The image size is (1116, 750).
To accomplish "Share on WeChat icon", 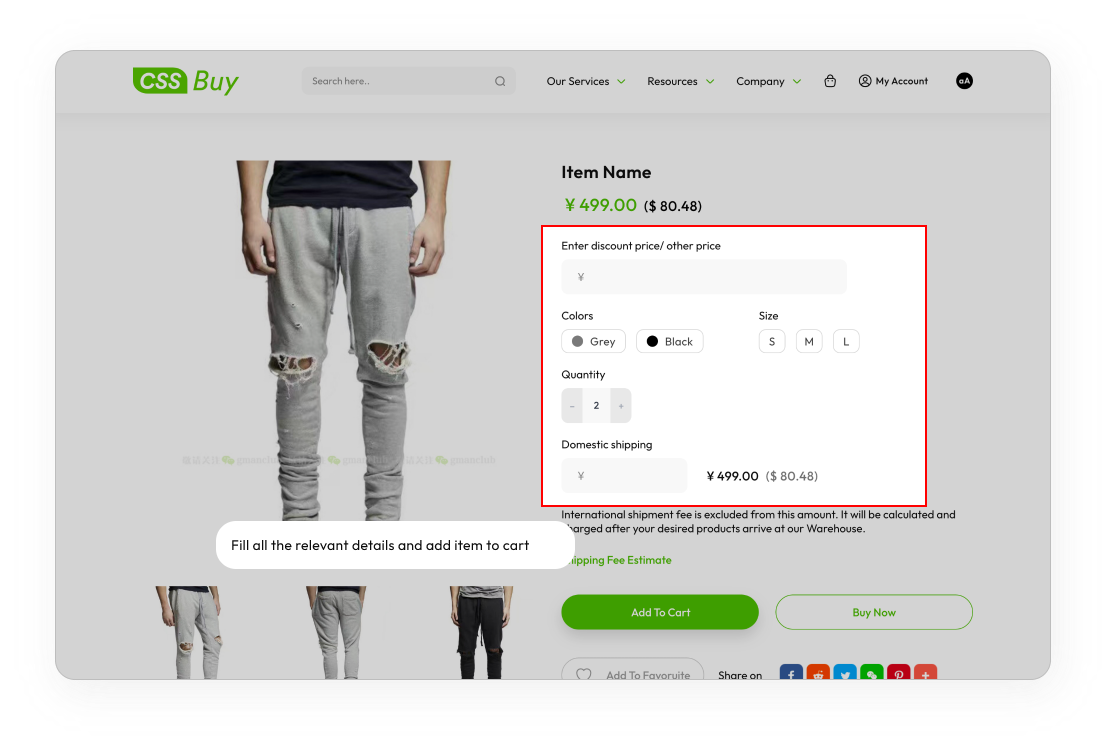I will coord(872,672).
